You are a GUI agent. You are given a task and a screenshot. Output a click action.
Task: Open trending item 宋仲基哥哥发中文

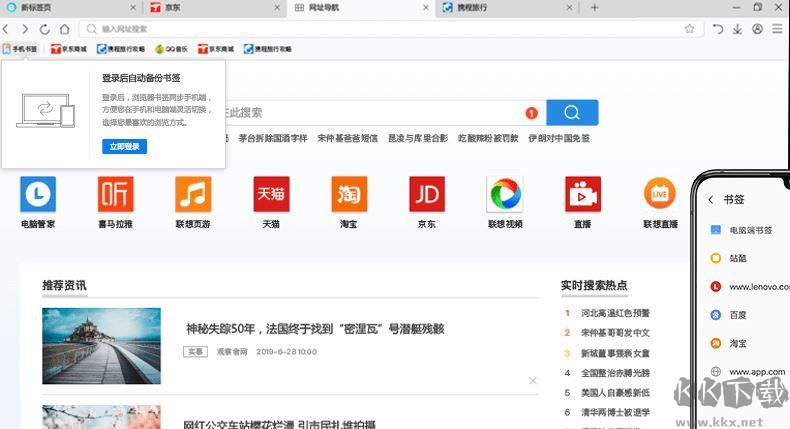(615, 333)
